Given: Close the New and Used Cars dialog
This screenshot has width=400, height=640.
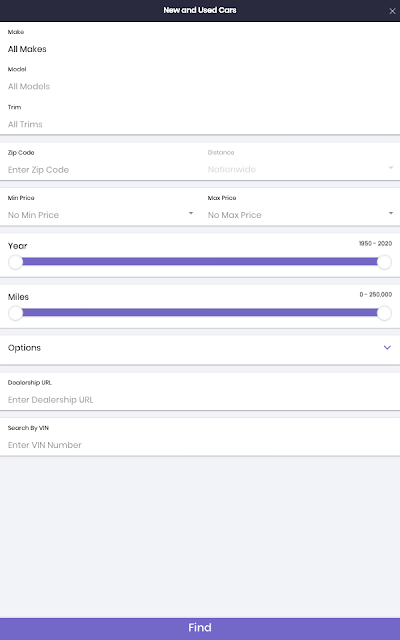Looking at the screenshot, I should [392, 11].
